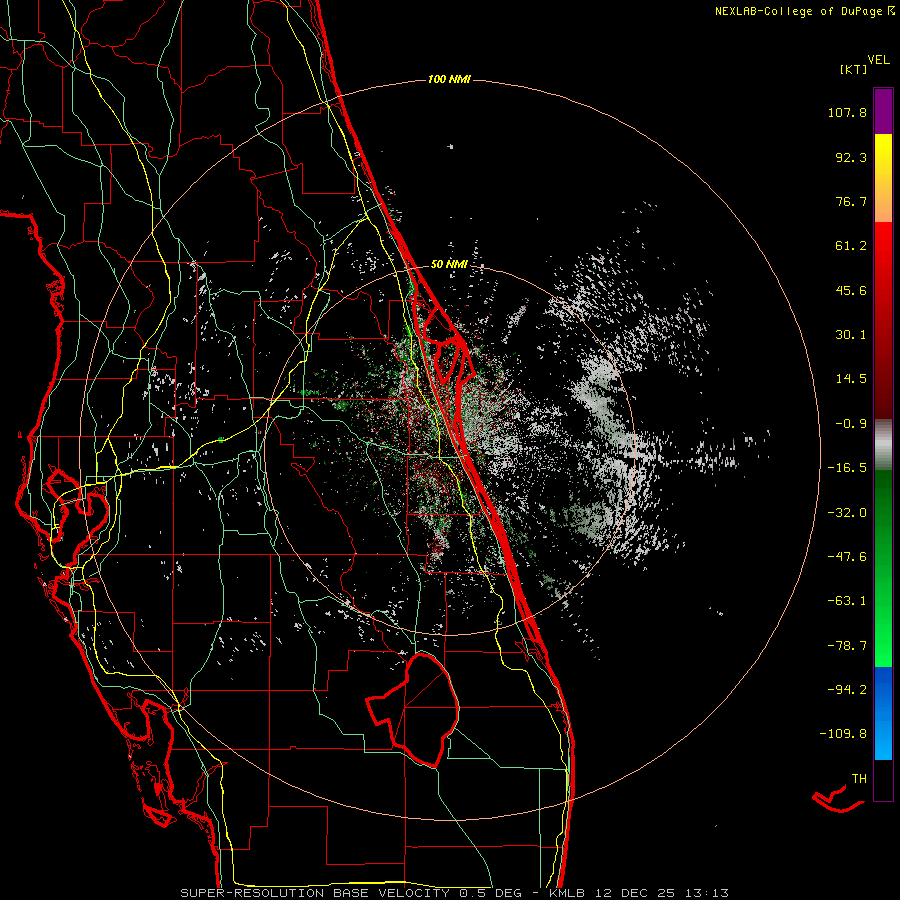Click the 30.1 velocity scale value
Screen dimensions: 900x900
click(851, 335)
